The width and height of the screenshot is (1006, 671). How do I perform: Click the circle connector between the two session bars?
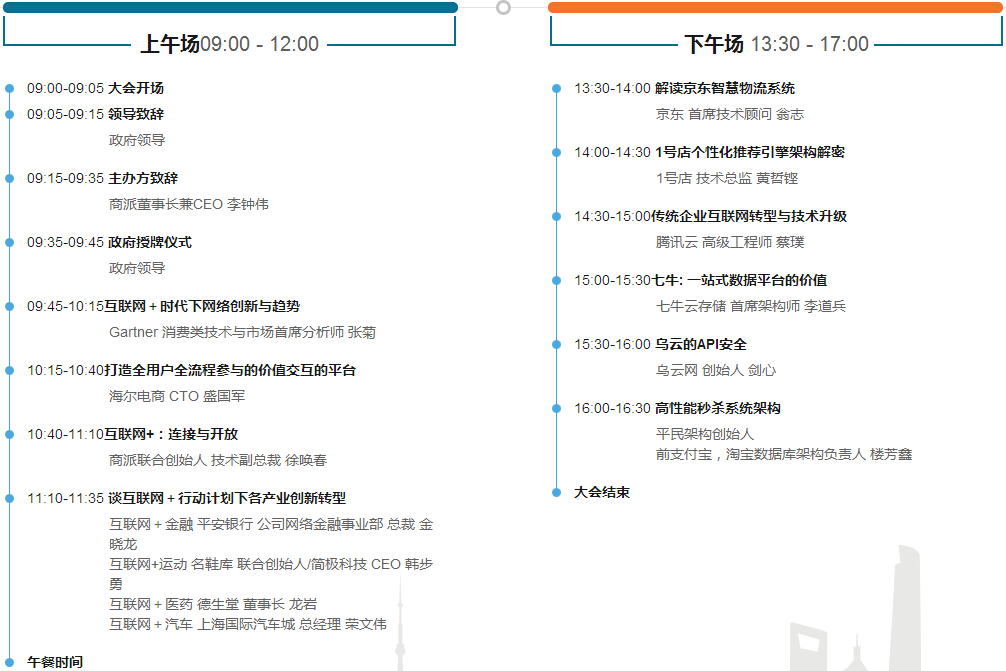(x=503, y=8)
